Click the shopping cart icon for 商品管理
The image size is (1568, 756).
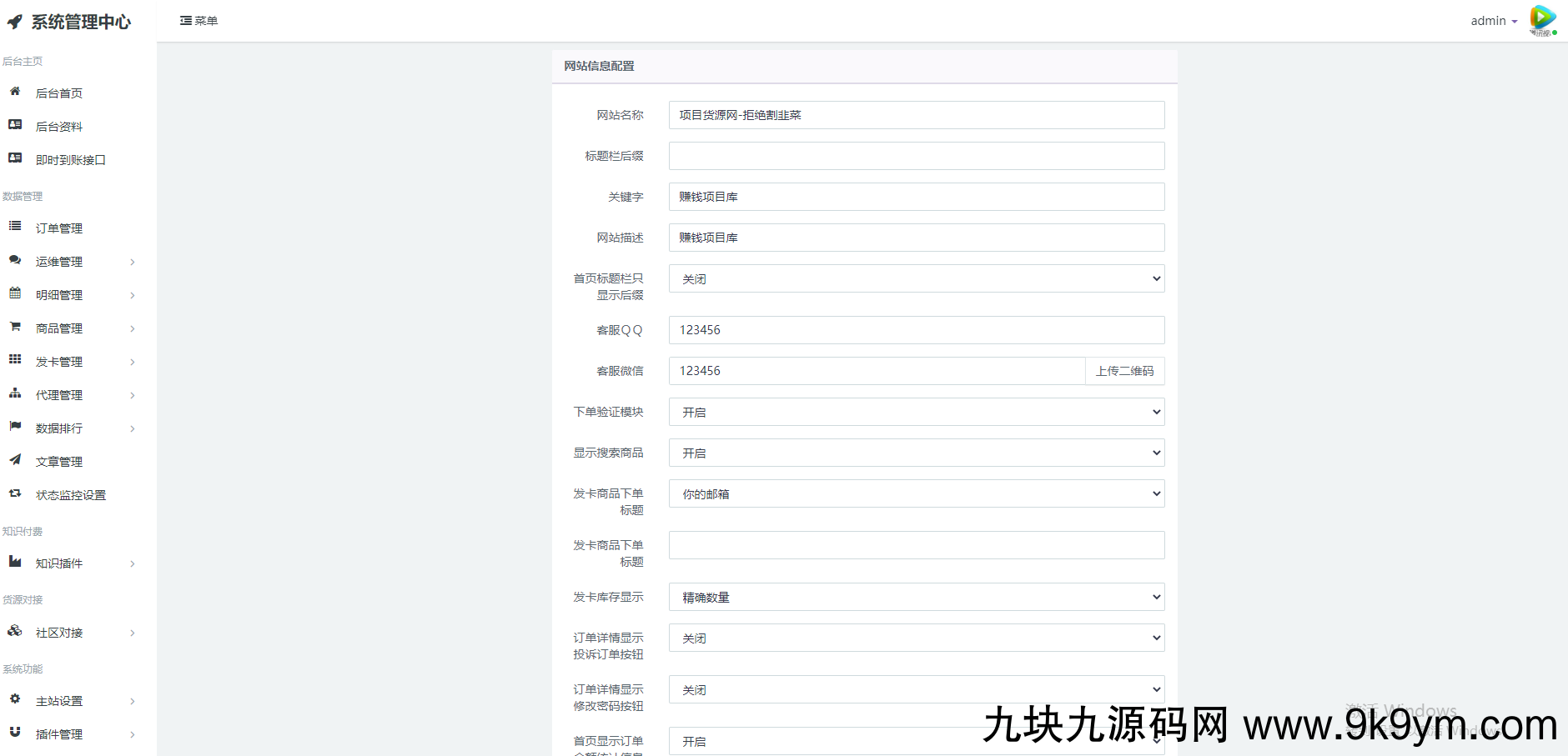pyautogui.click(x=15, y=327)
